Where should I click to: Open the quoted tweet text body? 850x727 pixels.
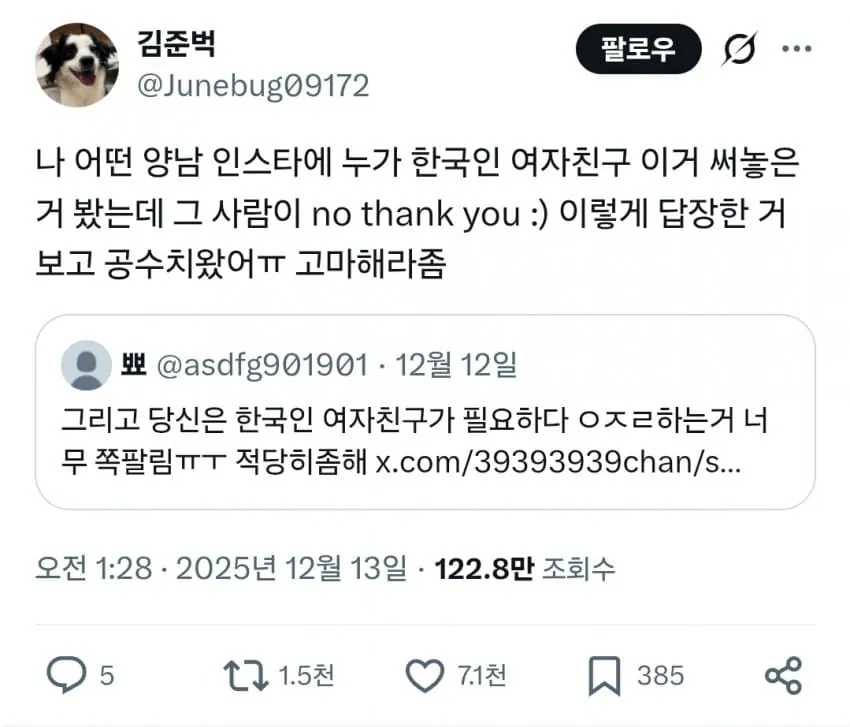415,441
